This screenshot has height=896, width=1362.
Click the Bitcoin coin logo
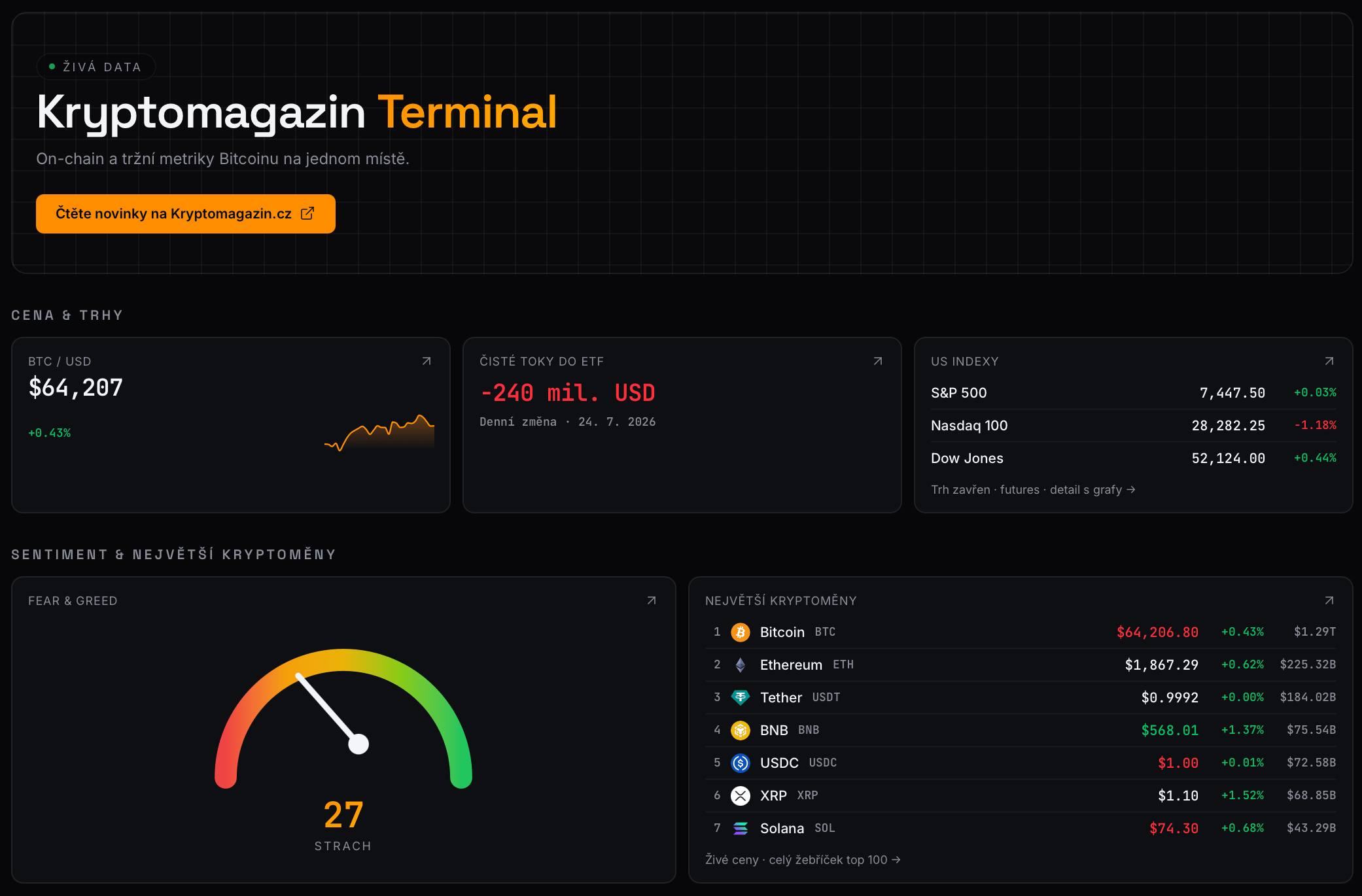741,632
